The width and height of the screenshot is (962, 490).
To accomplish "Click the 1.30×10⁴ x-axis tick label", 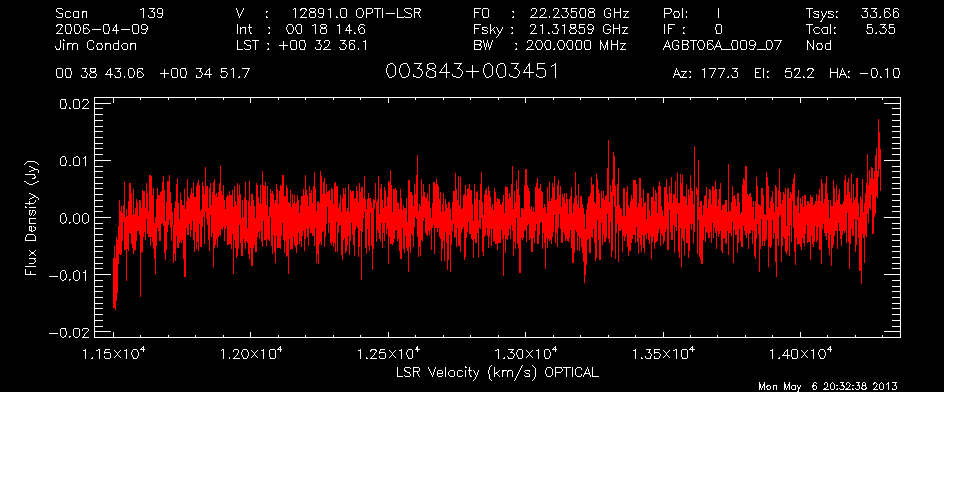I will [x=526, y=353].
